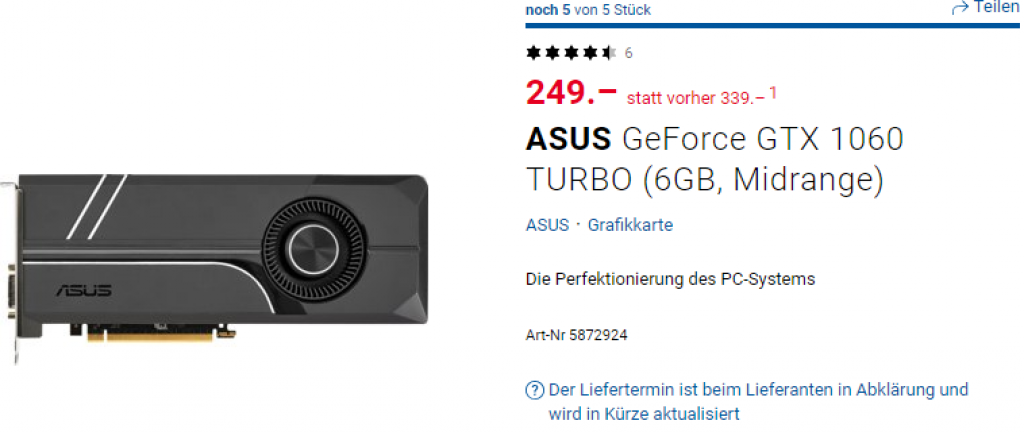Click the red 249.– price

point(571,93)
